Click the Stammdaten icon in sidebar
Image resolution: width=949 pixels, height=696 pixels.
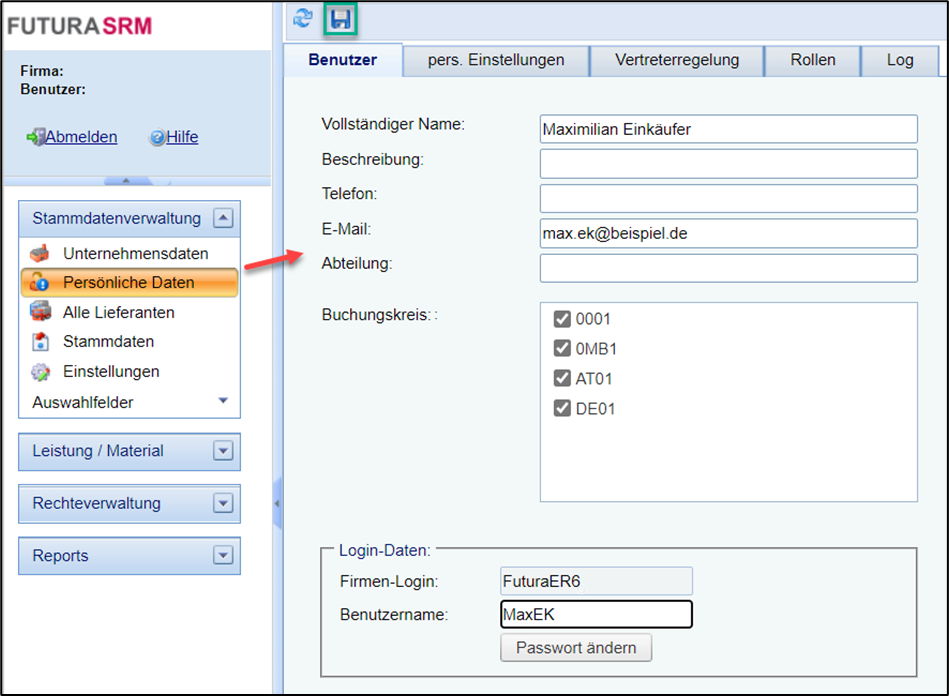(40, 342)
